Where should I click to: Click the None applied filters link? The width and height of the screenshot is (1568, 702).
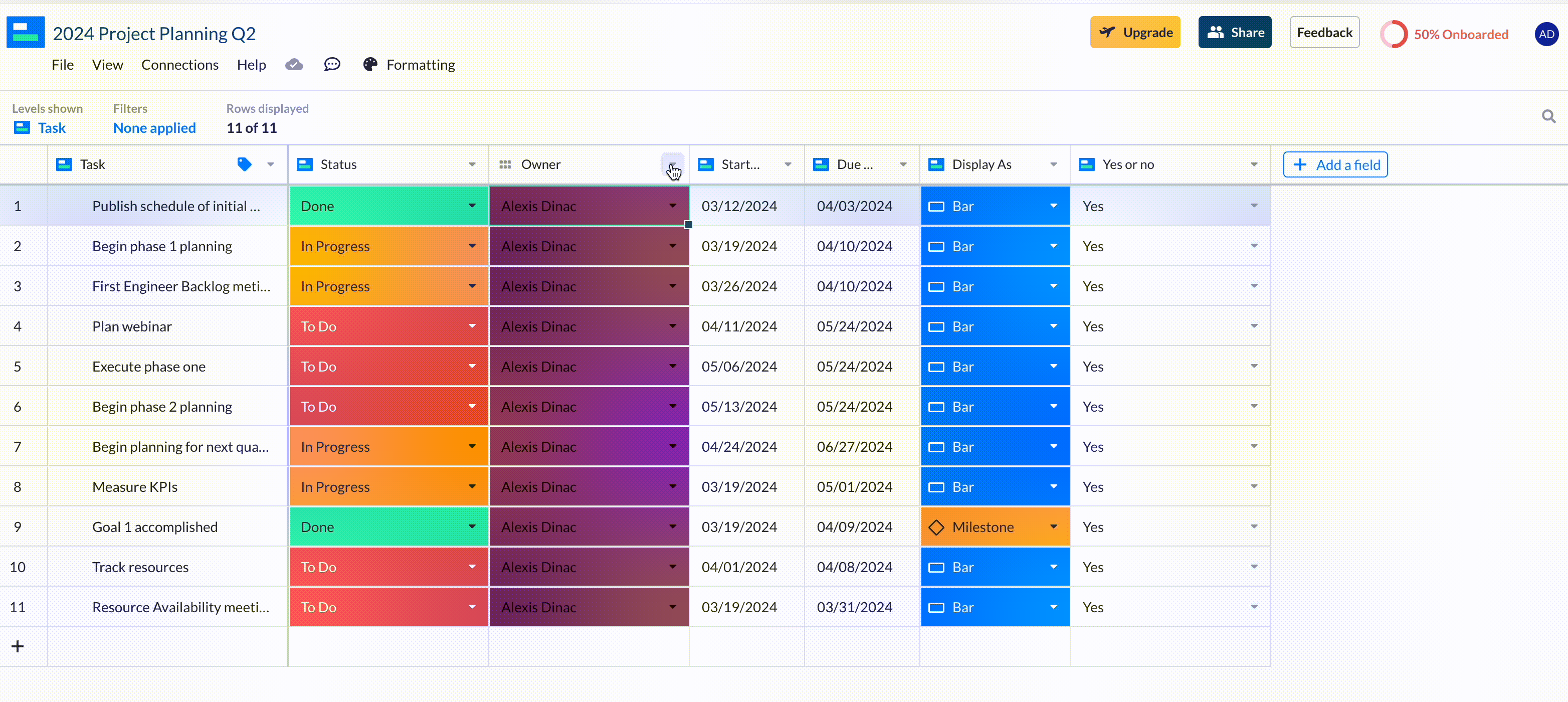click(x=154, y=128)
